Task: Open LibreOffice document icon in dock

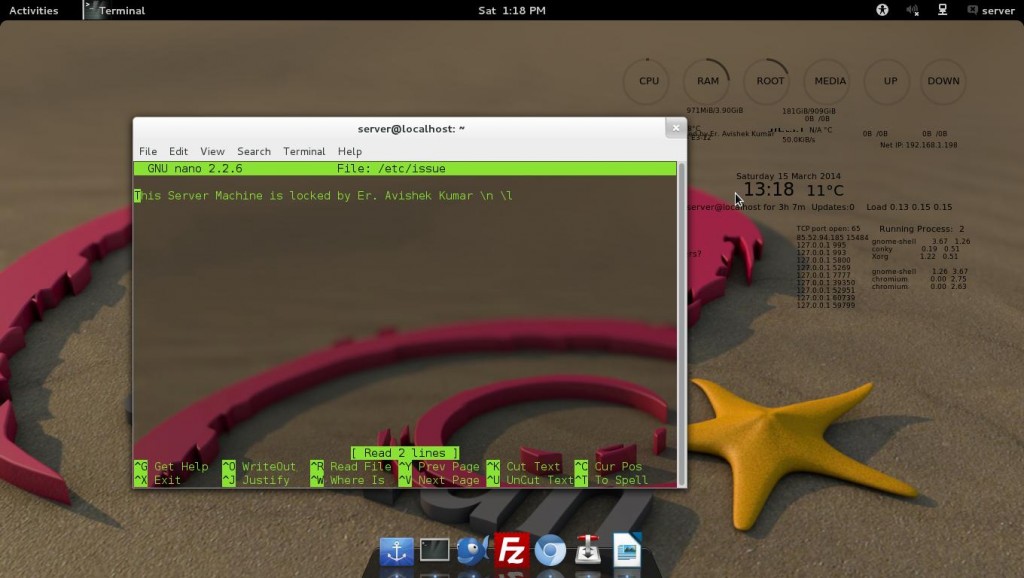Action: coord(626,551)
